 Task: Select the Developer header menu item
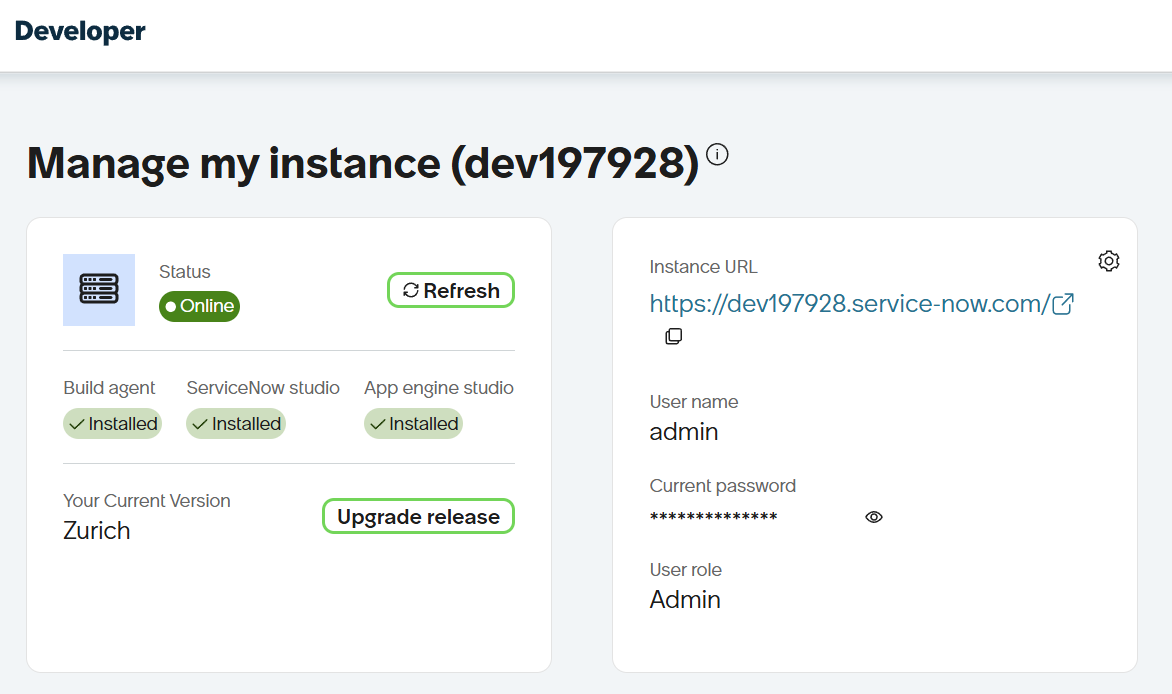[x=80, y=30]
